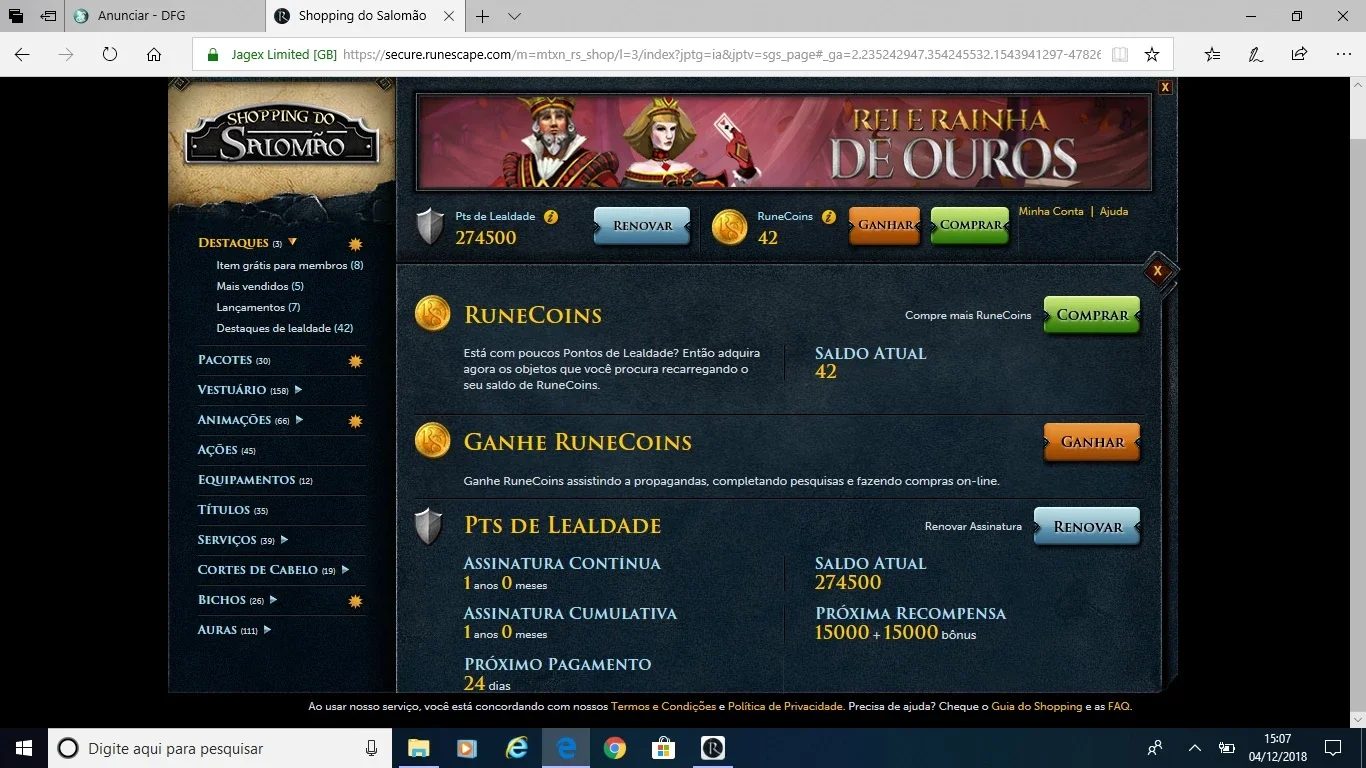Click Renovar in Pts de Lealdade section

[1087, 527]
